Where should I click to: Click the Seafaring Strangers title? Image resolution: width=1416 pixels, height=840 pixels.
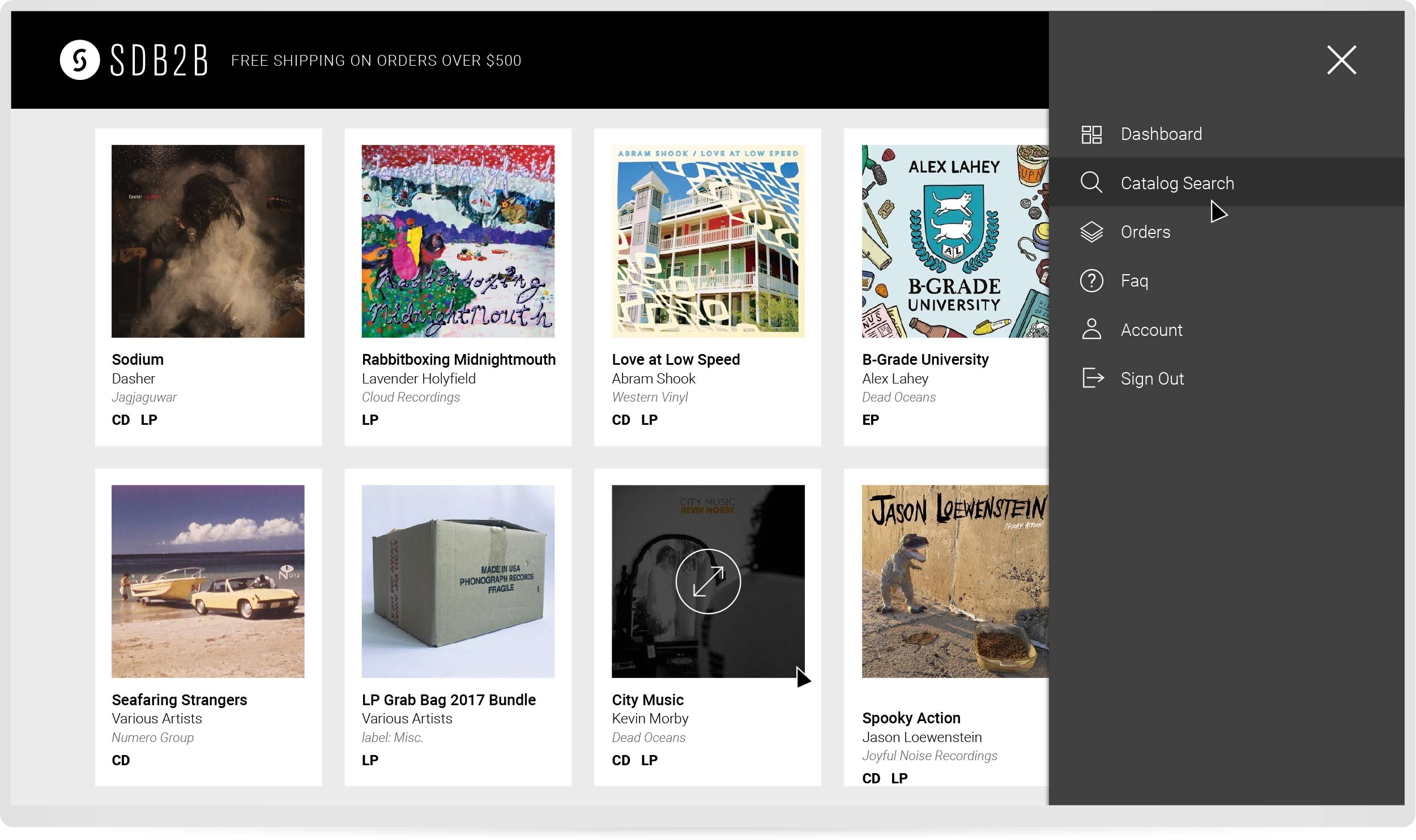[x=179, y=700]
